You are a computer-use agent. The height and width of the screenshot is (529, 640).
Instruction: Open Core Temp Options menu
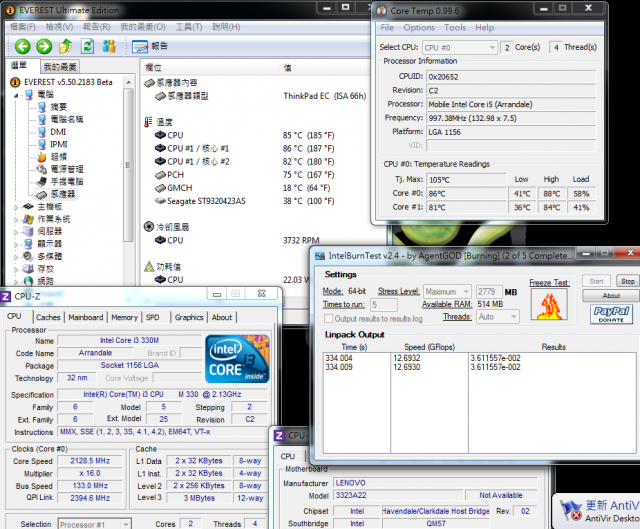pyautogui.click(x=419, y=28)
